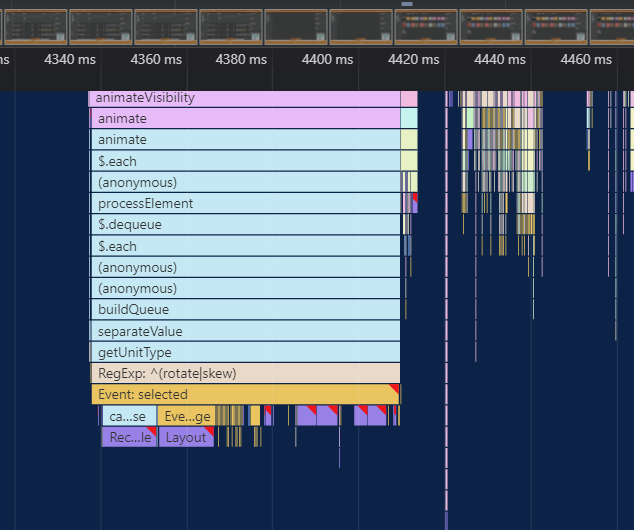Select the truncated ca...se block
This screenshot has width=634, height=530.
click(x=128, y=416)
